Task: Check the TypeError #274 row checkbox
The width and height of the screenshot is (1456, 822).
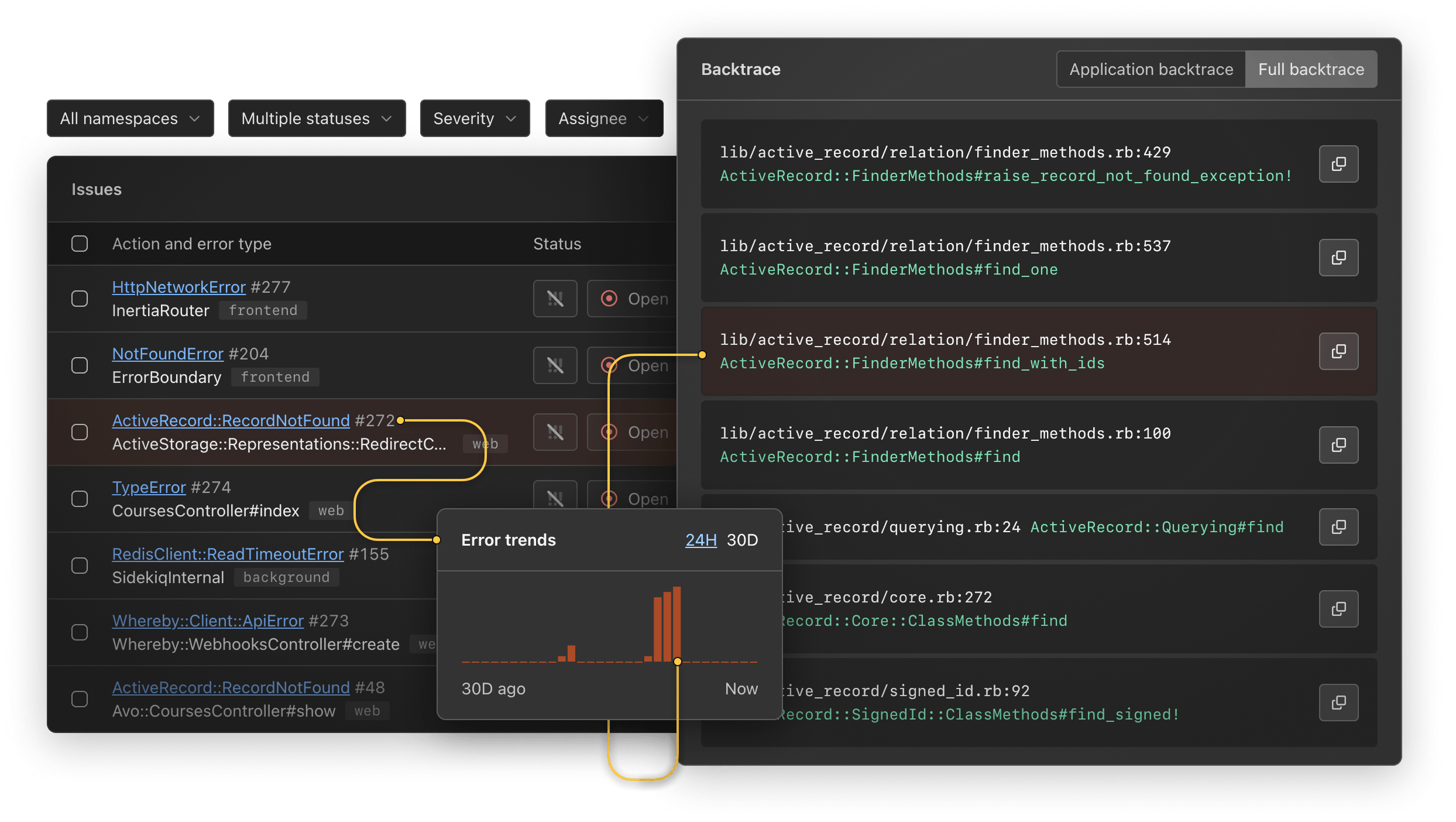Action: pyautogui.click(x=80, y=499)
